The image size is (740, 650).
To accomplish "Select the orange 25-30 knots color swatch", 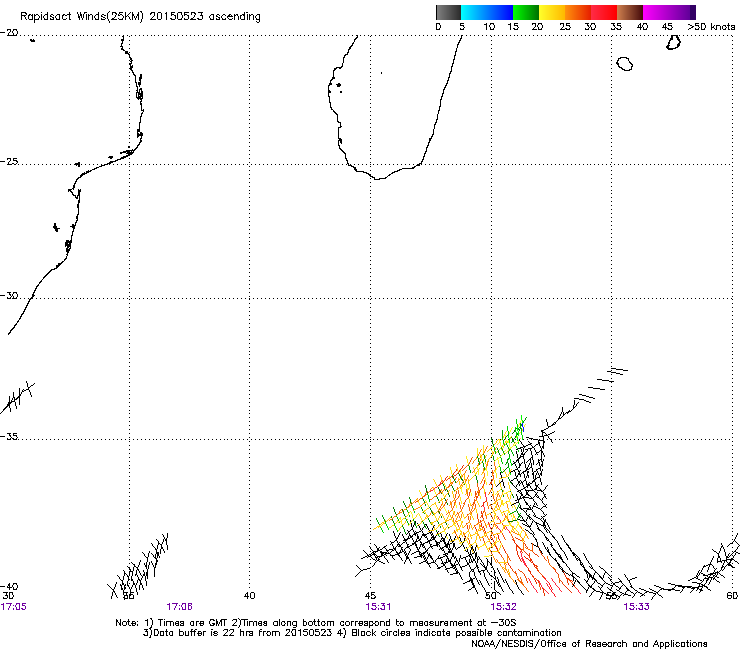I will click(x=578, y=12).
